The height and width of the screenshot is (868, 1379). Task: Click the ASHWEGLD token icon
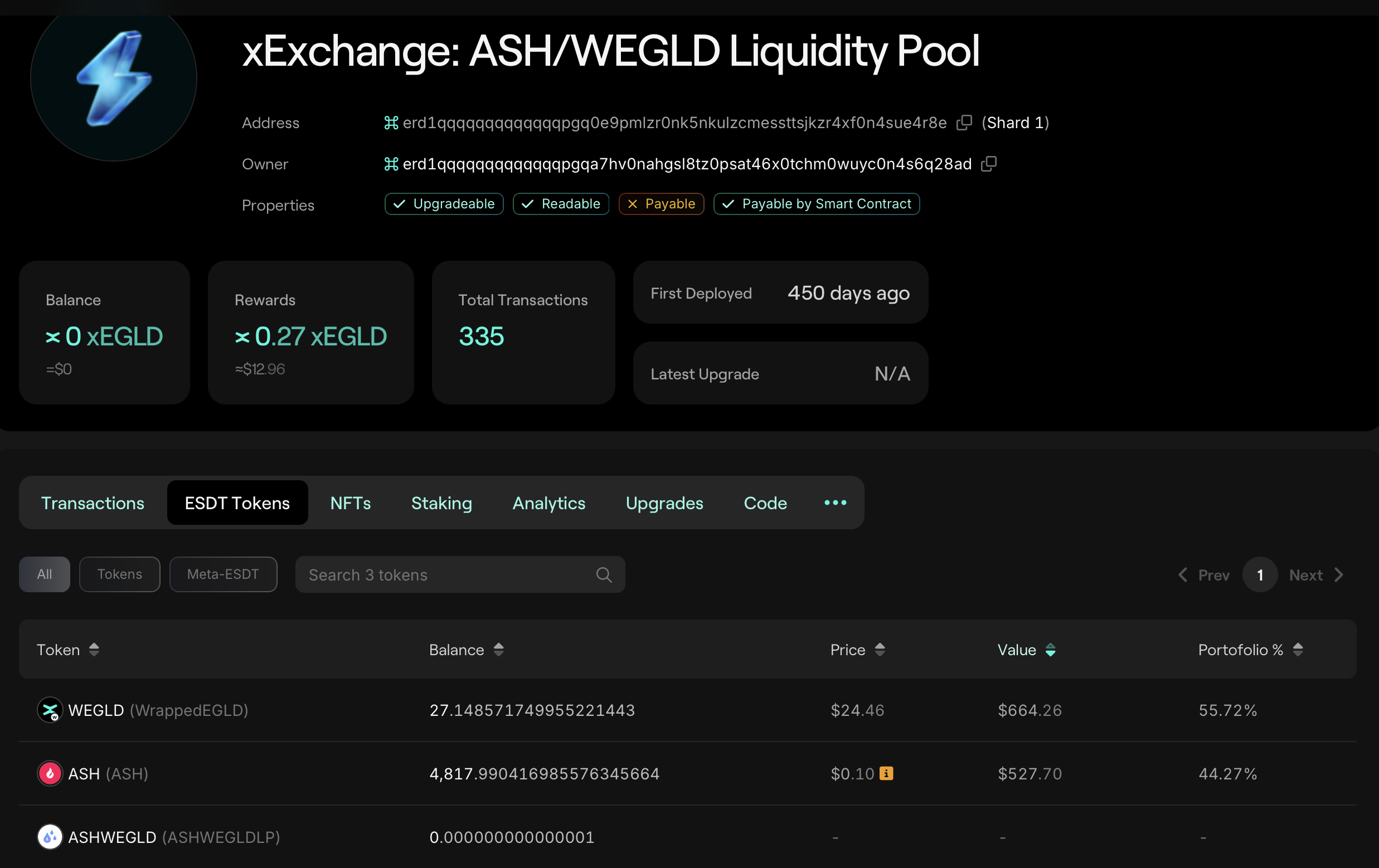[x=50, y=837]
